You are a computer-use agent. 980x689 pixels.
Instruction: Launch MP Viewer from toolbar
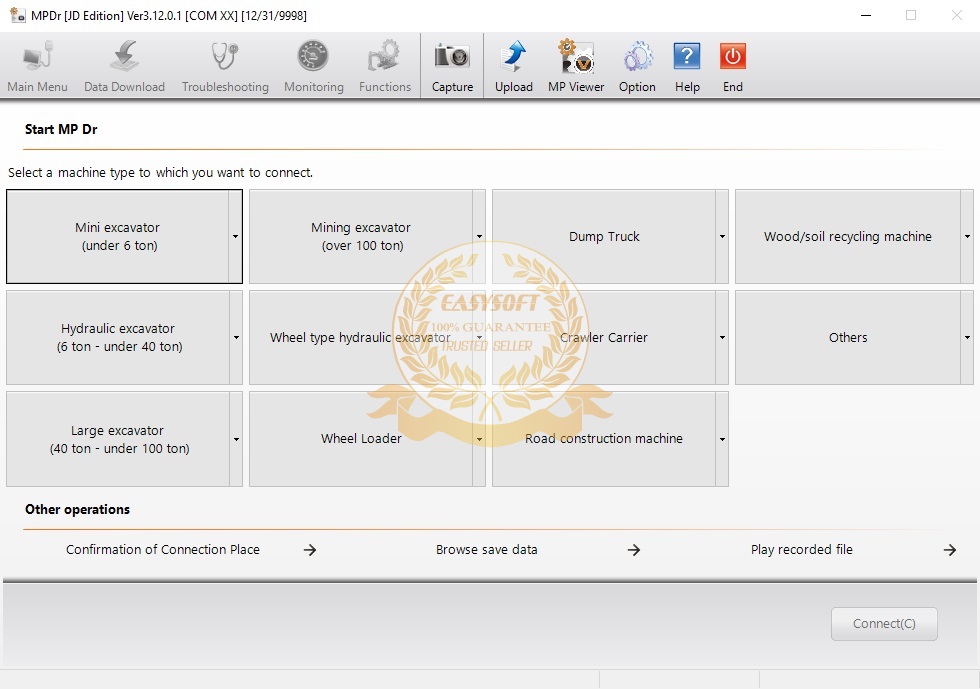tap(576, 57)
